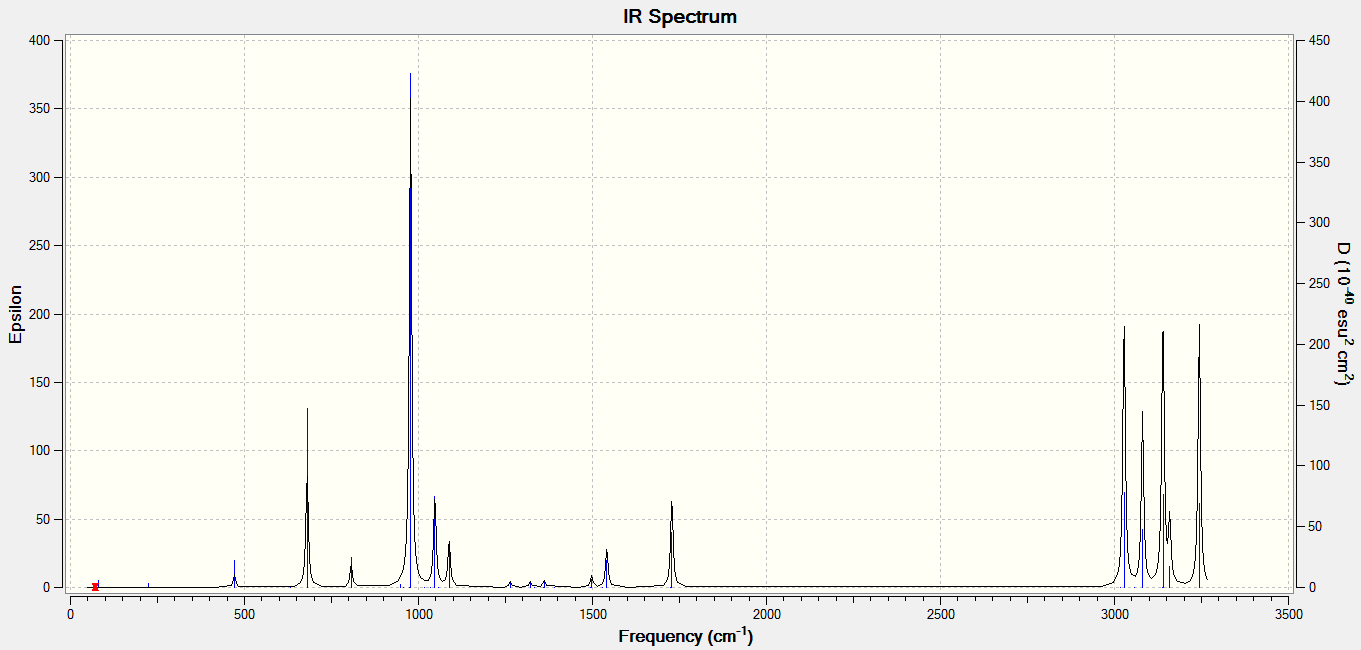Click the 200 tick label on the Epsilon axis
Viewport: 1361px width, 650px height.
pos(38,314)
